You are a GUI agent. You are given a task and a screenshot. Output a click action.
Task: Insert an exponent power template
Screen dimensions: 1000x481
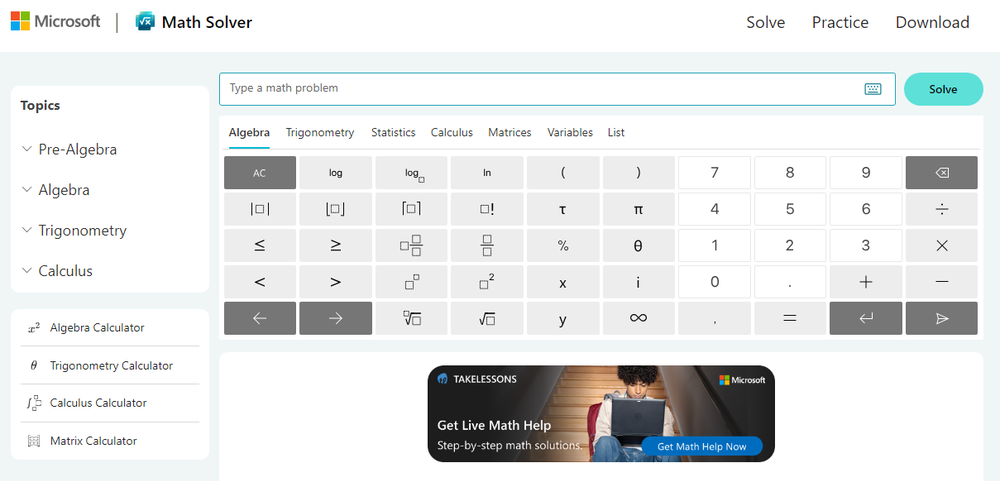pos(411,282)
